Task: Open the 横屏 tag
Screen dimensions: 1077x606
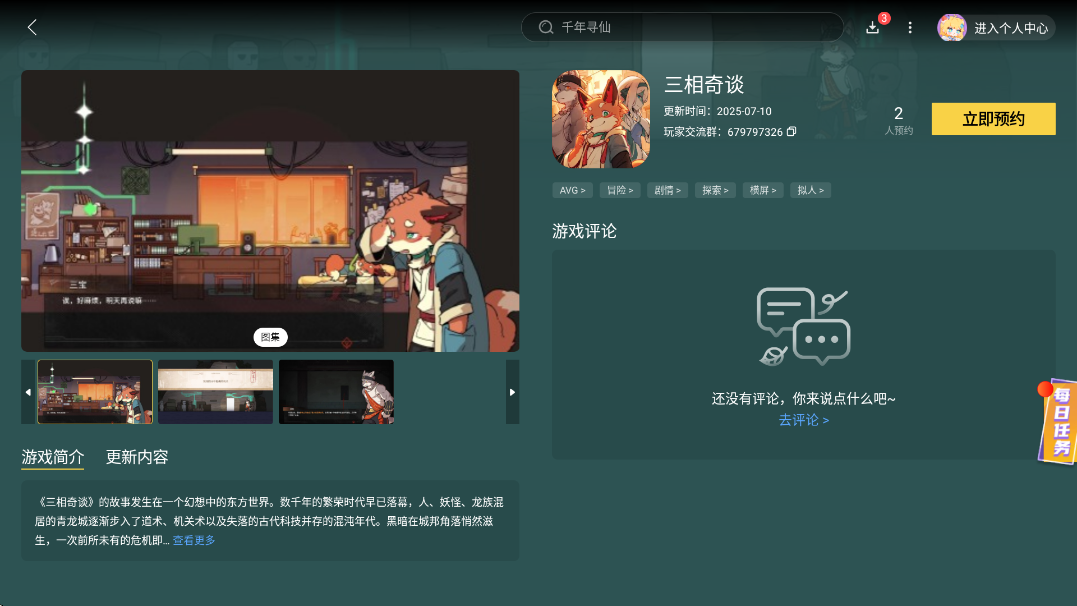Action: [x=762, y=190]
